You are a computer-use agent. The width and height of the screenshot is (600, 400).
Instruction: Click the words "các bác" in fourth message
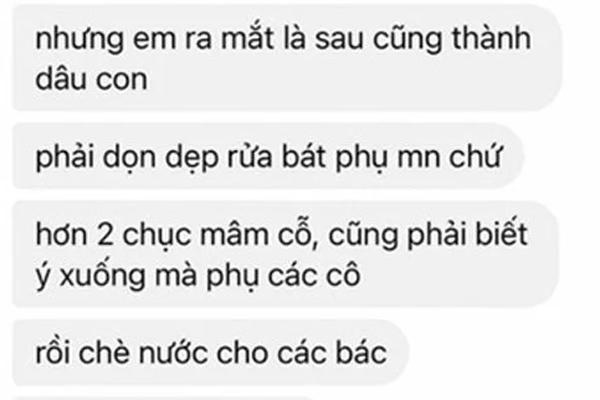pos(332,353)
